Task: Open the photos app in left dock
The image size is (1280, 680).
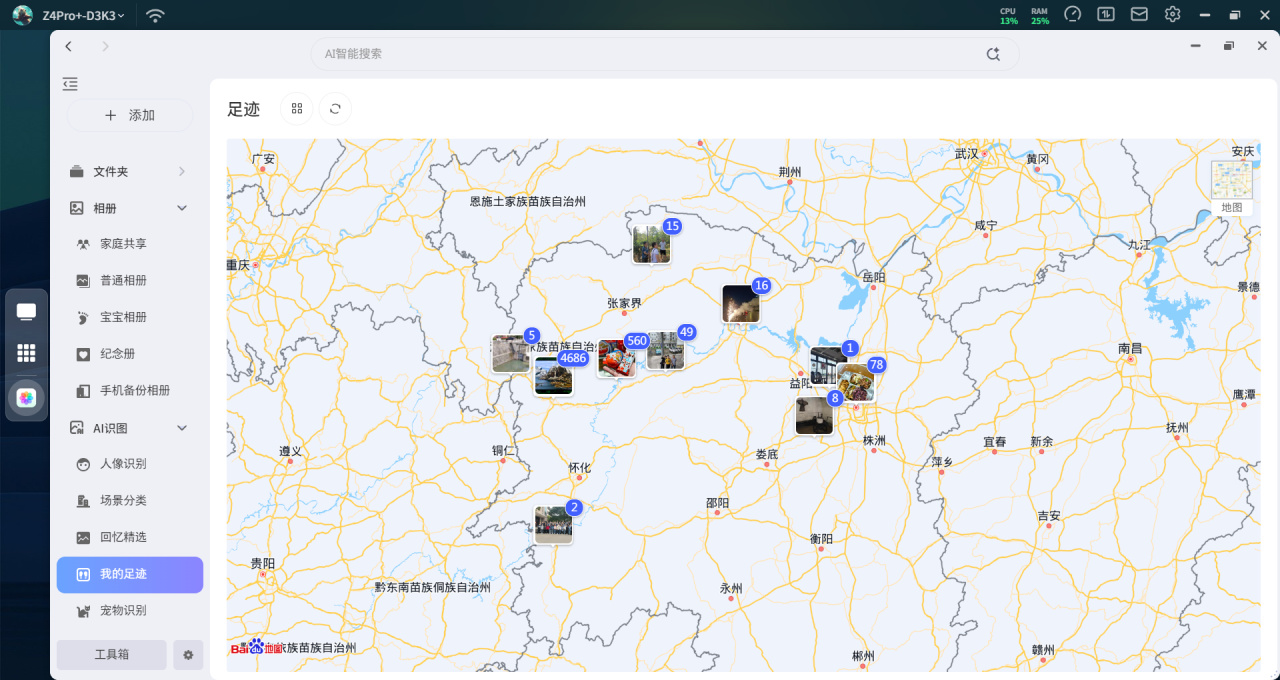Action: pos(26,398)
